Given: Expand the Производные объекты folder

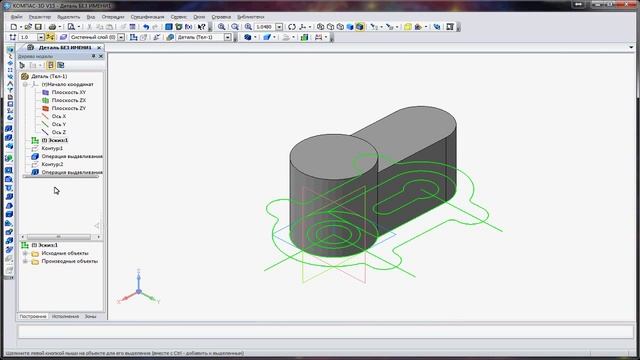Looking at the screenshot, I should [x=25, y=261].
